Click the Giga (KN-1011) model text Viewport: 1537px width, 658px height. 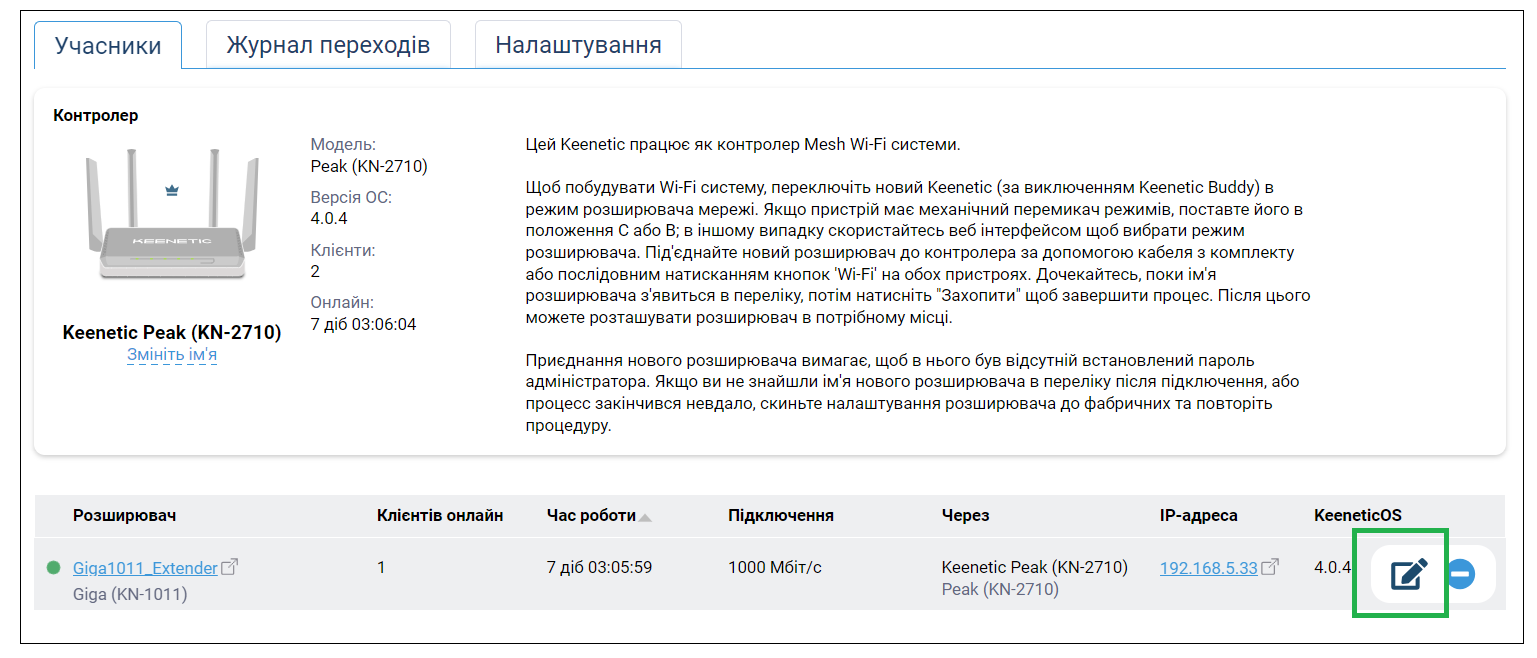pos(130,594)
